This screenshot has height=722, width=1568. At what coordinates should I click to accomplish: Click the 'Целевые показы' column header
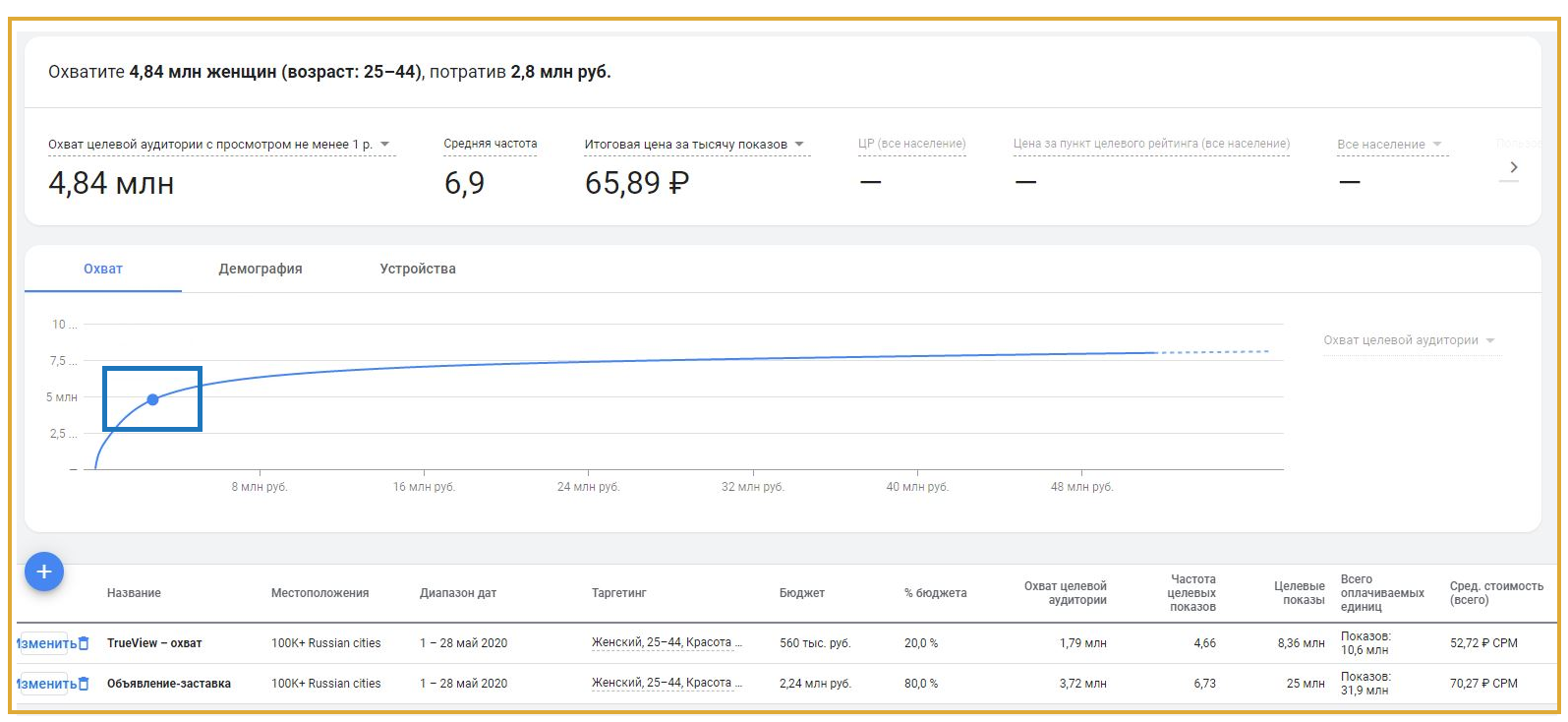pyautogui.click(x=1300, y=593)
